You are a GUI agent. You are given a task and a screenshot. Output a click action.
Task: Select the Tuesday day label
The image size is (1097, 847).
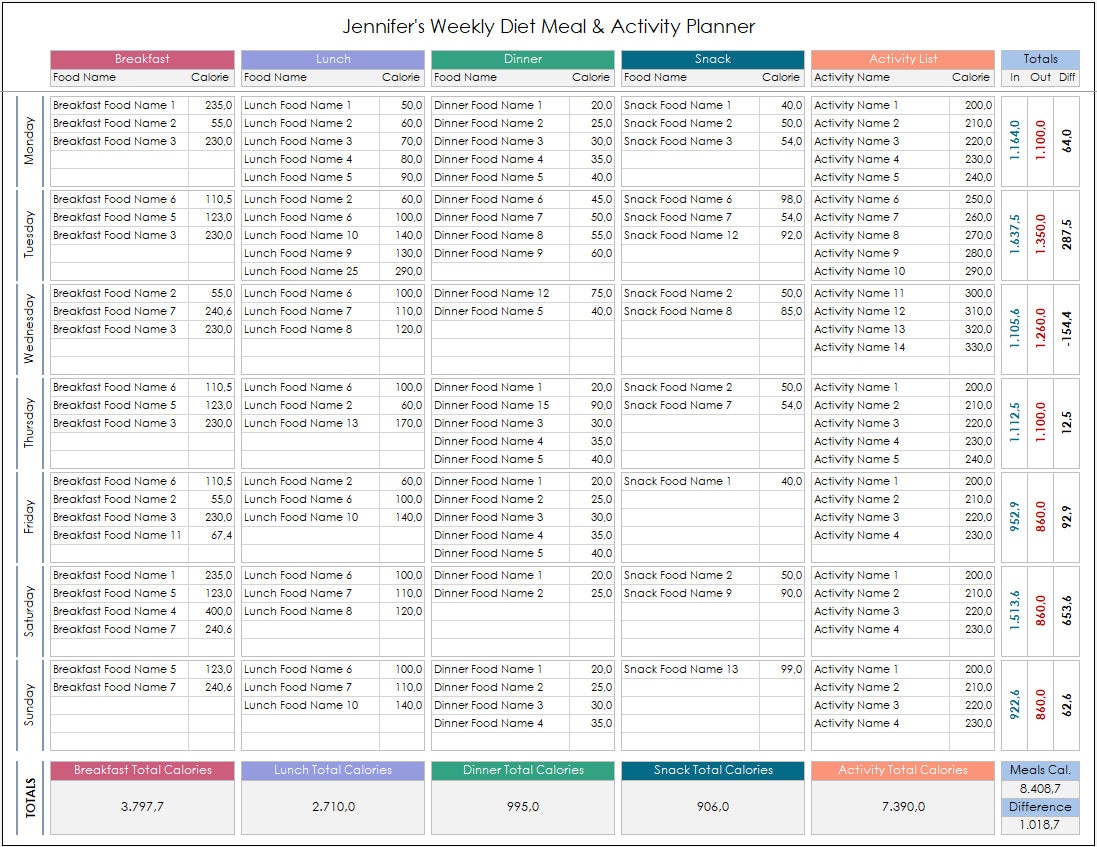29,234
